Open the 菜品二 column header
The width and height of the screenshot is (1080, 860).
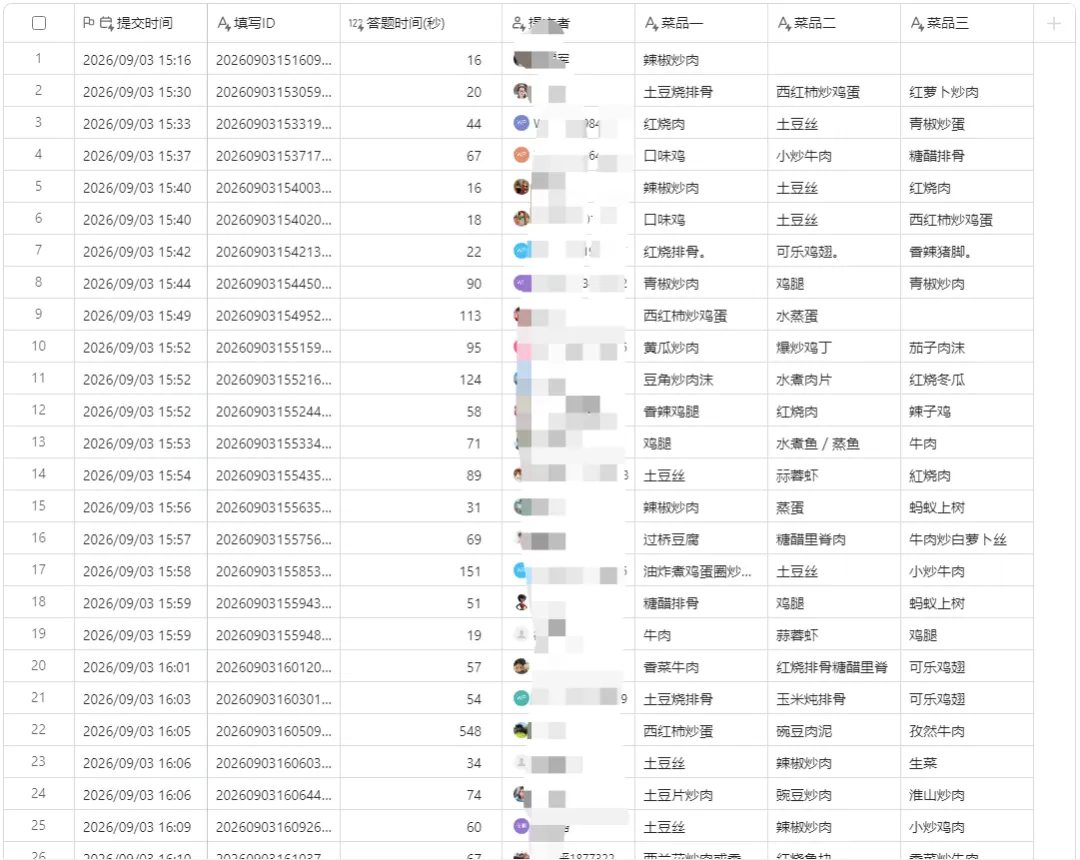click(834, 23)
